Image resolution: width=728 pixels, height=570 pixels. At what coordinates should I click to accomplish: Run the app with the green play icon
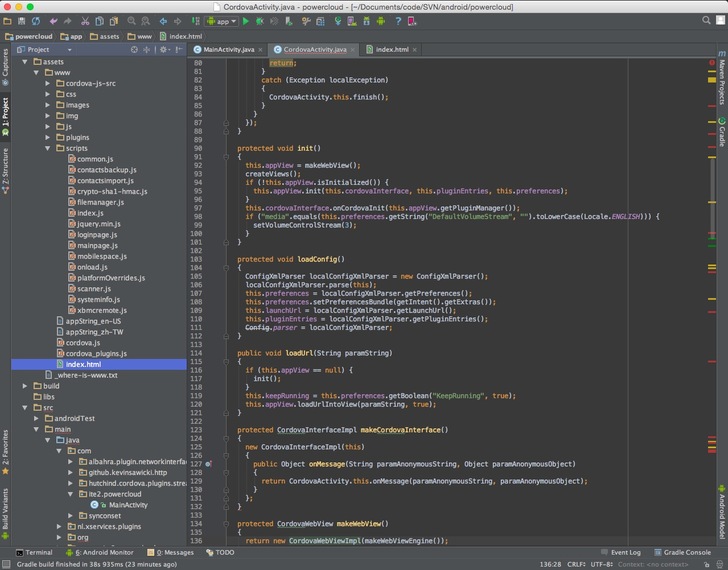[x=245, y=20]
